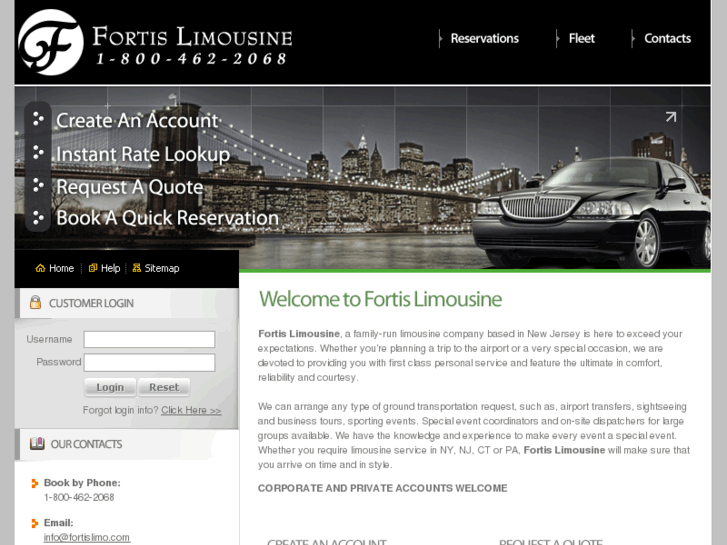Click the Reset button
The image size is (727, 545).
[164, 387]
